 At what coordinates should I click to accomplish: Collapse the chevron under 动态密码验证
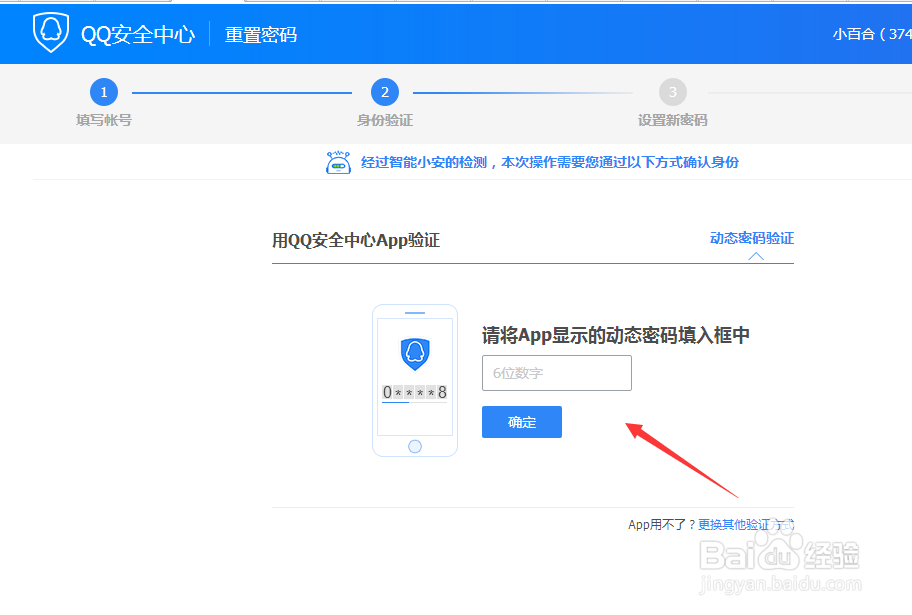coord(756,256)
